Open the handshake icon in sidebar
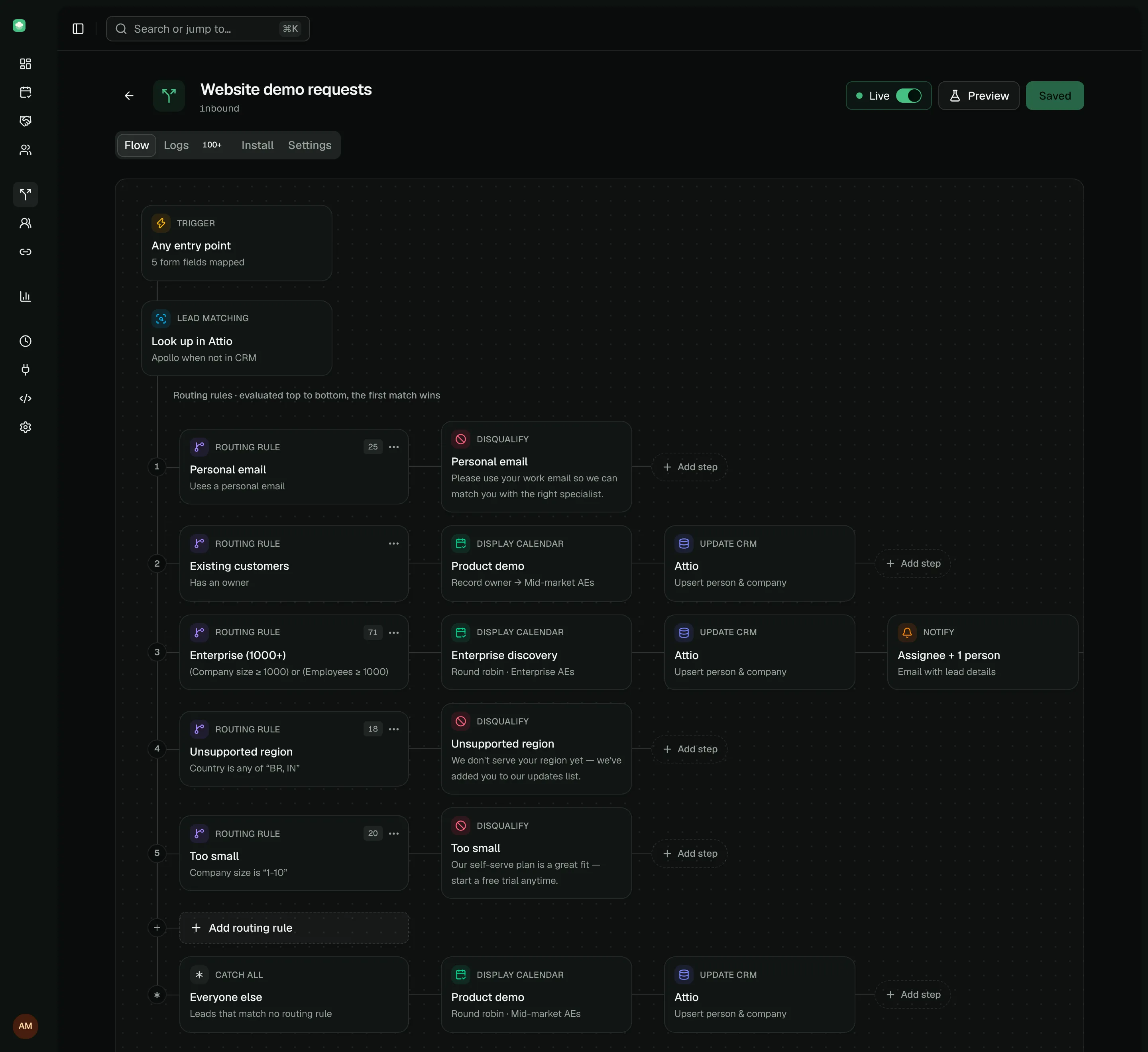Screen dimensions: 1148x1052 (x=26, y=121)
